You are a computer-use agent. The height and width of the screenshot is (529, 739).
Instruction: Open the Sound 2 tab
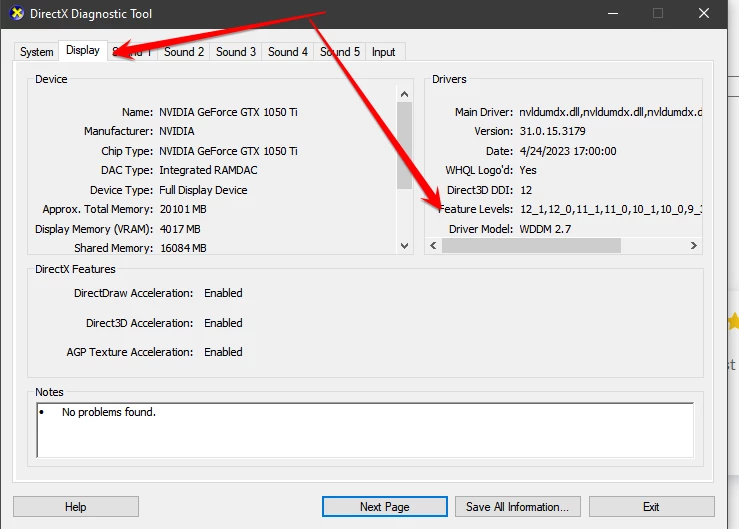click(x=184, y=52)
